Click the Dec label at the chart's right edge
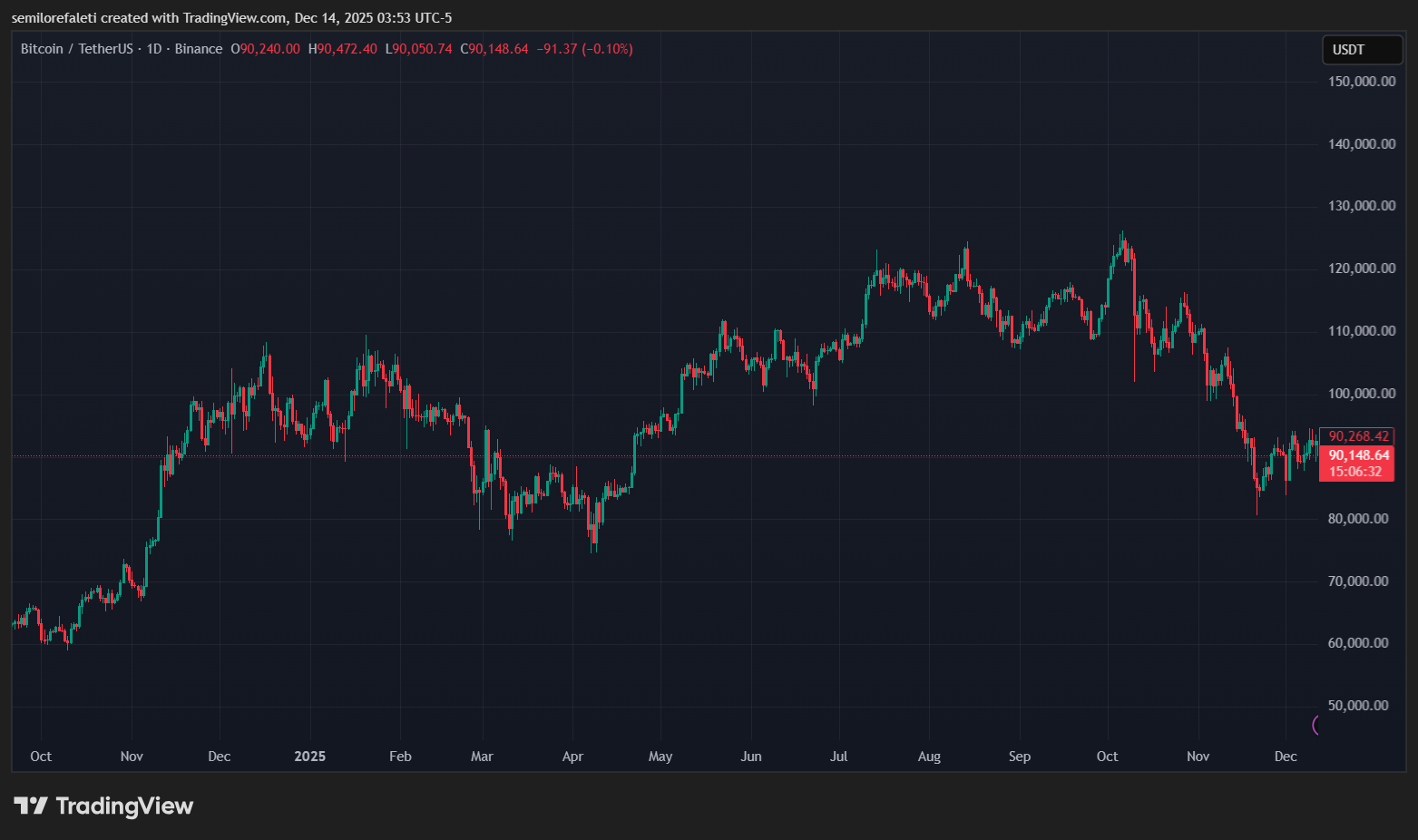The image size is (1418, 840). click(1285, 756)
